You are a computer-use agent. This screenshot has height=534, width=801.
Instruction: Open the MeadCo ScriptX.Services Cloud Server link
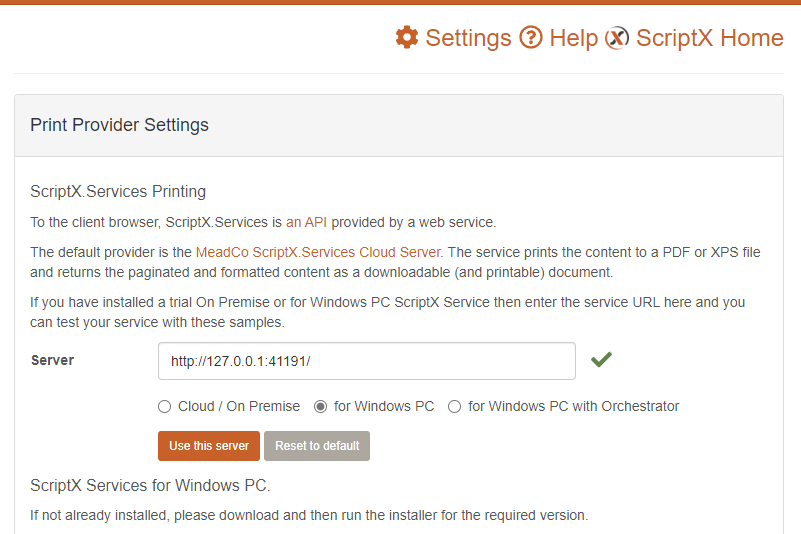pos(318,252)
